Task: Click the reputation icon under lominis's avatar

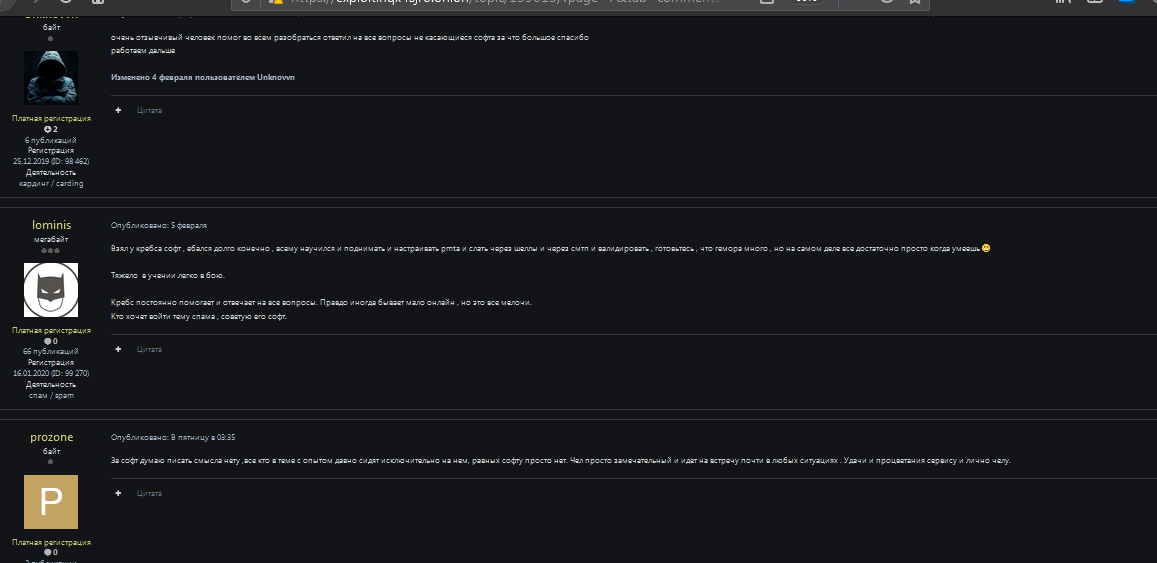Action: 46,341
